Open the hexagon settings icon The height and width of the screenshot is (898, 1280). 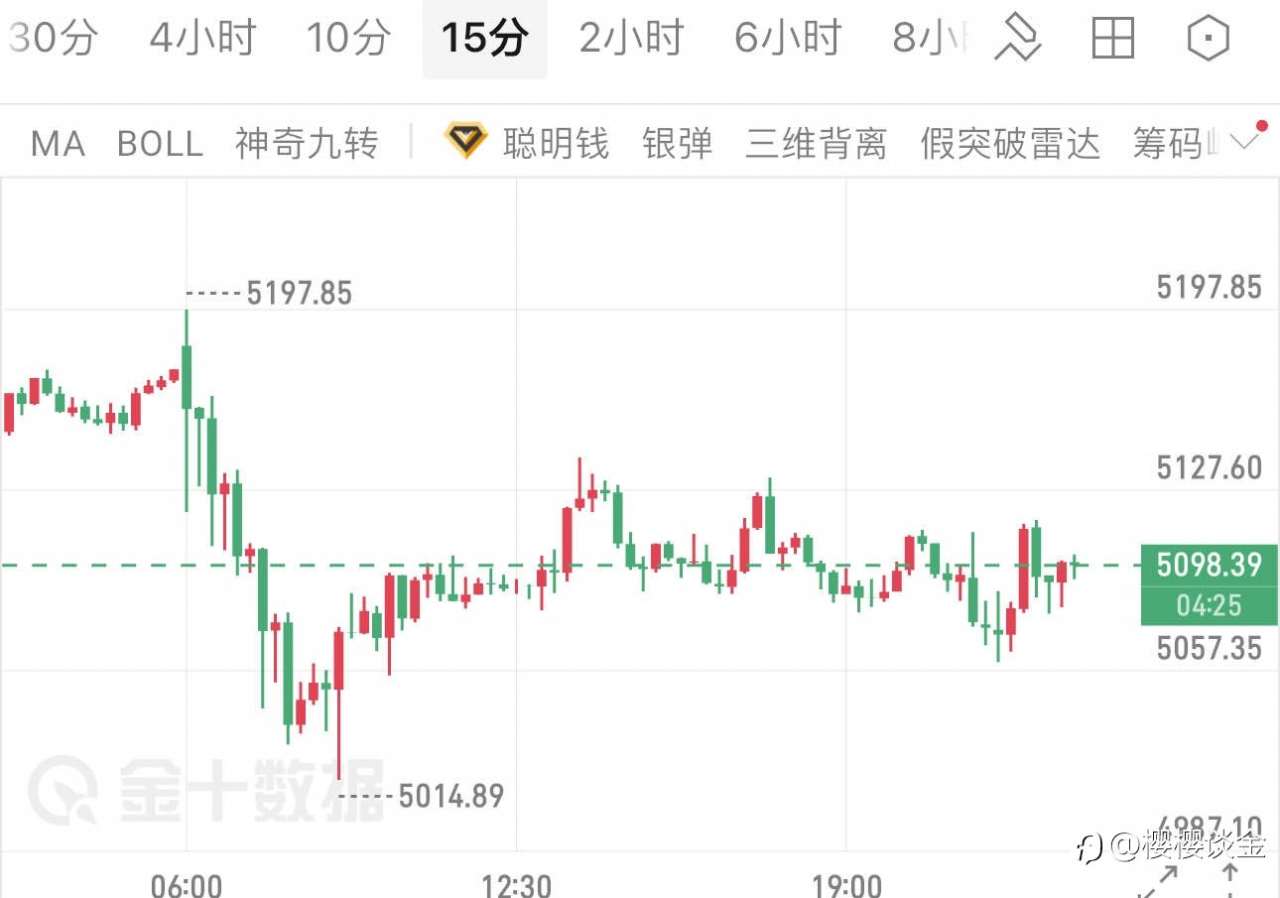coord(1207,39)
